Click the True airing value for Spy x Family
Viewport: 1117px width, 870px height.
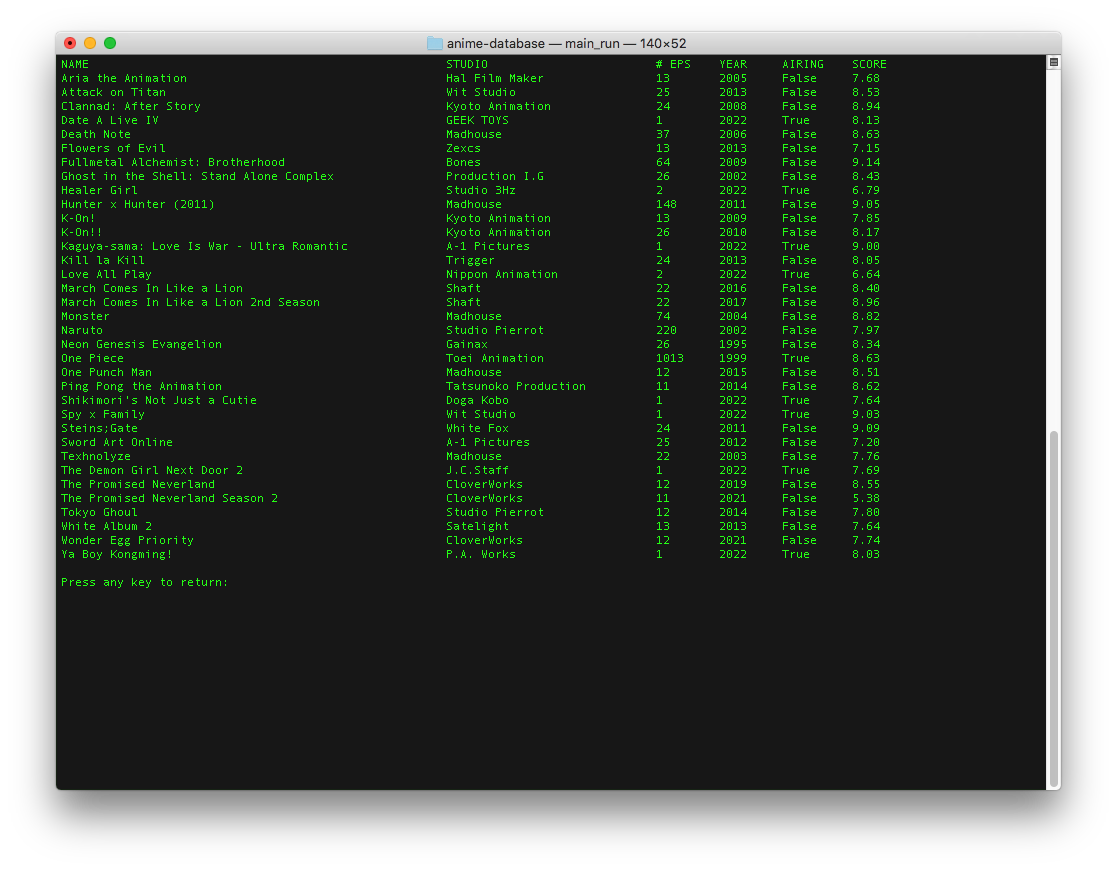tap(795, 414)
